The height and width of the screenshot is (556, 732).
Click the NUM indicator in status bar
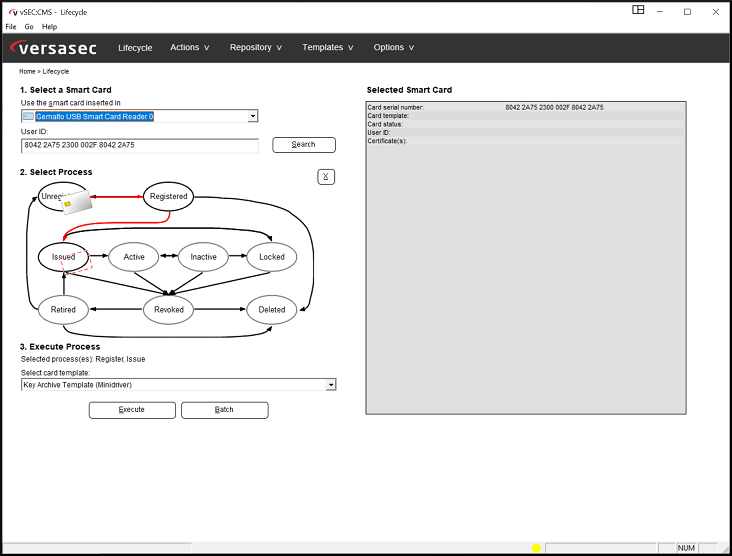686,548
